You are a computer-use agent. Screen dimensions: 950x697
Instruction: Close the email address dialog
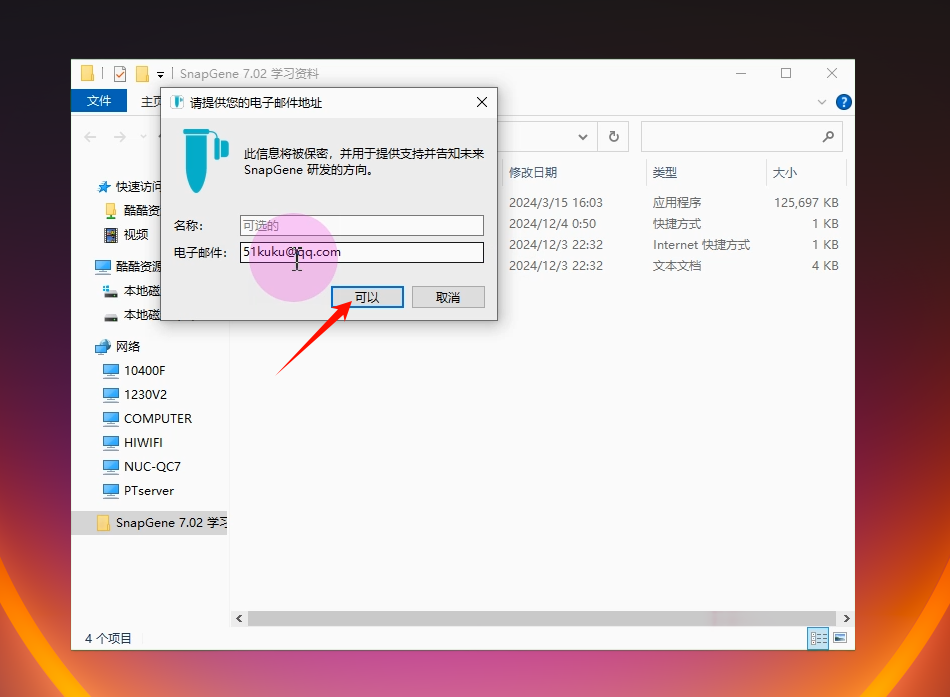pos(482,102)
